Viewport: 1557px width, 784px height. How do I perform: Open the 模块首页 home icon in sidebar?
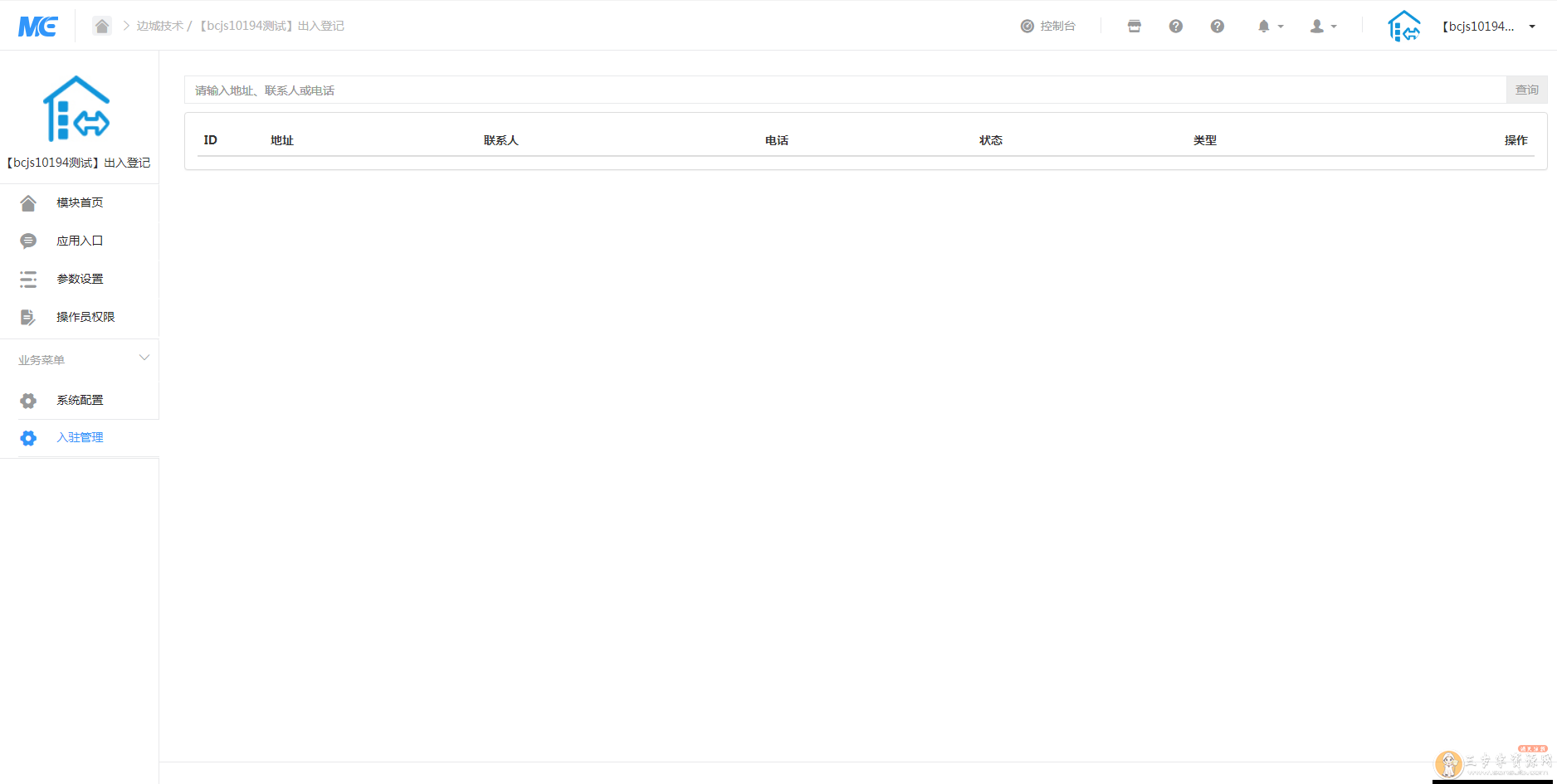28,202
